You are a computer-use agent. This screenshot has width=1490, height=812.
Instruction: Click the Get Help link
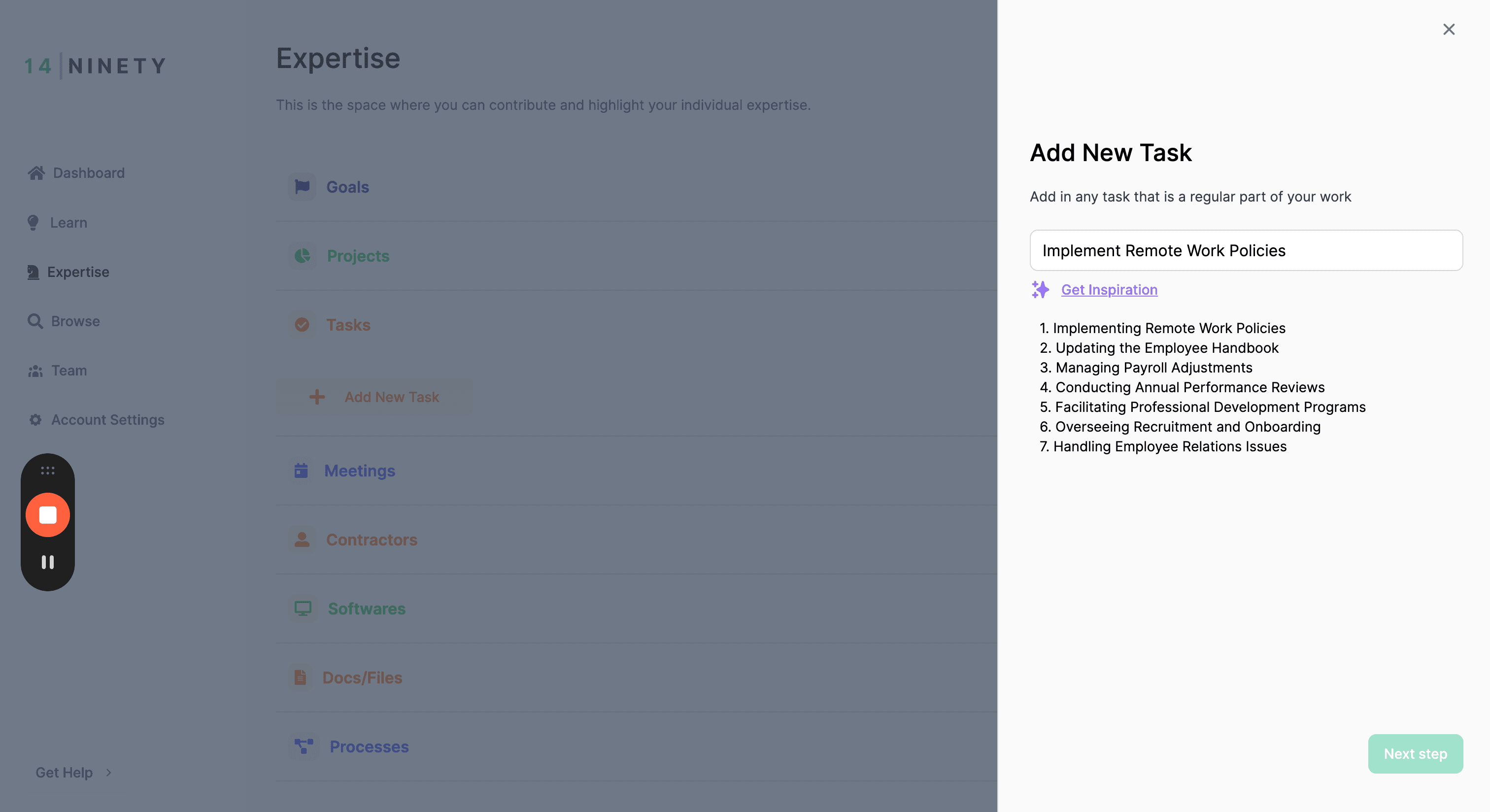click(x=64, y=773)
